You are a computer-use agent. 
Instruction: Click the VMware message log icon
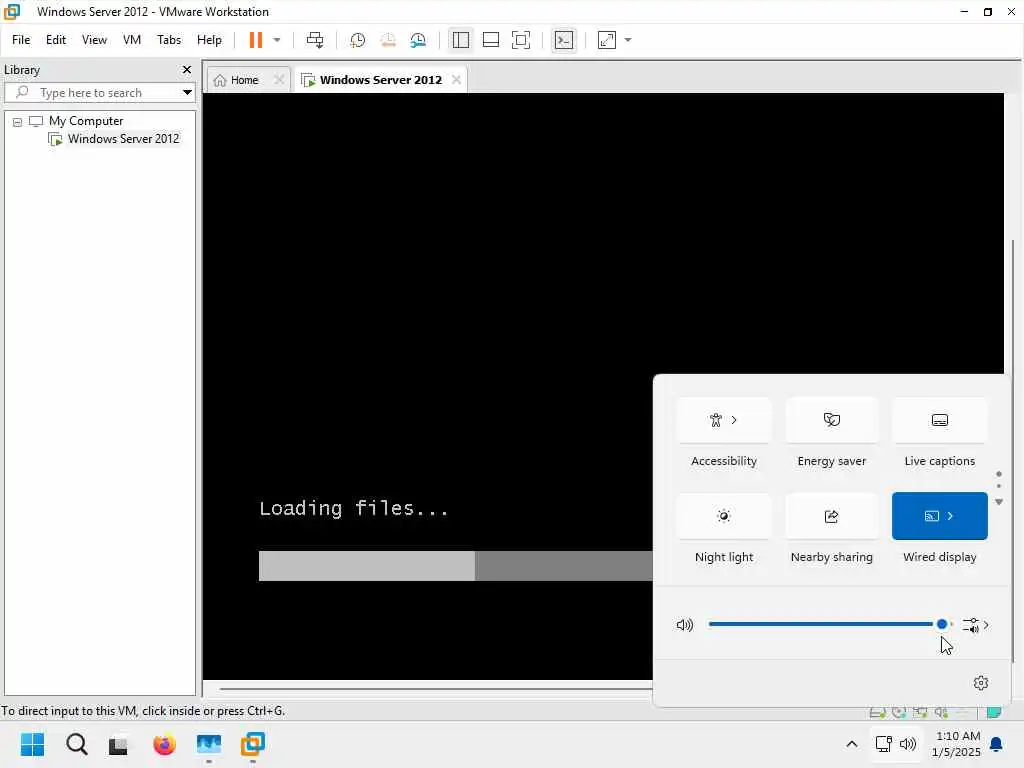coord(994,712)
